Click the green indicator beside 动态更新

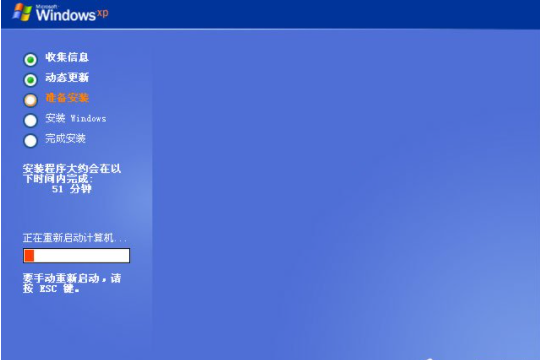[30, 80]
